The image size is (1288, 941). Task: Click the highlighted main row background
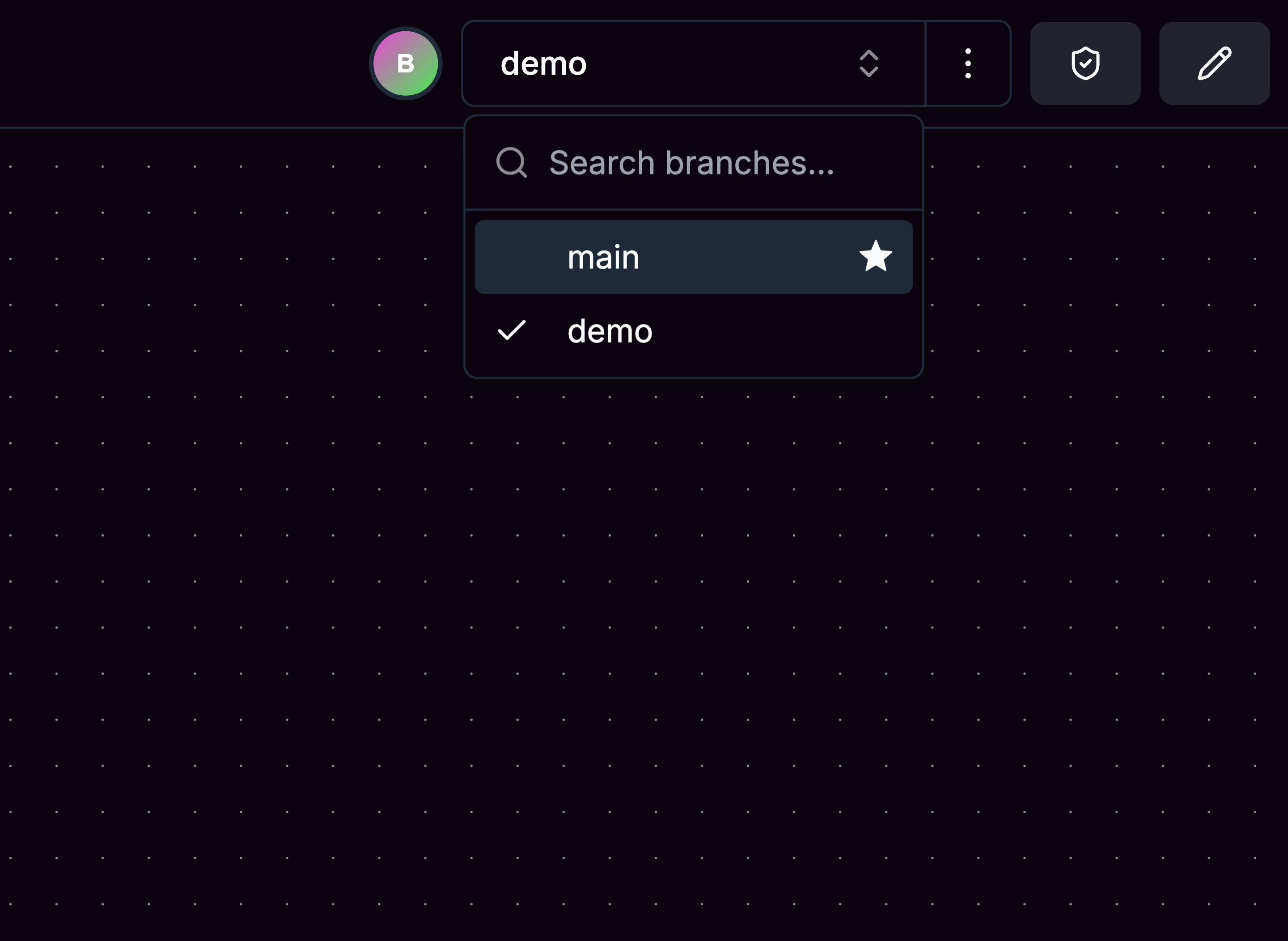[693, 257]
